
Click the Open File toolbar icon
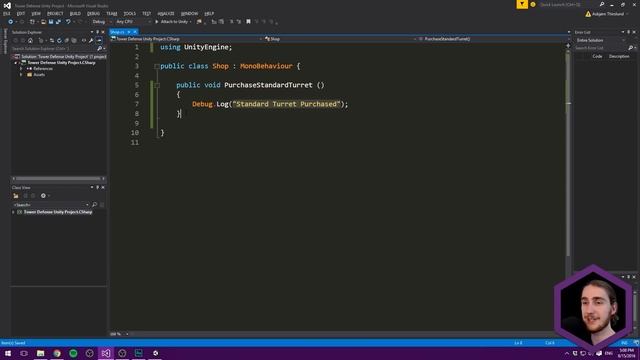pos(43,22)
